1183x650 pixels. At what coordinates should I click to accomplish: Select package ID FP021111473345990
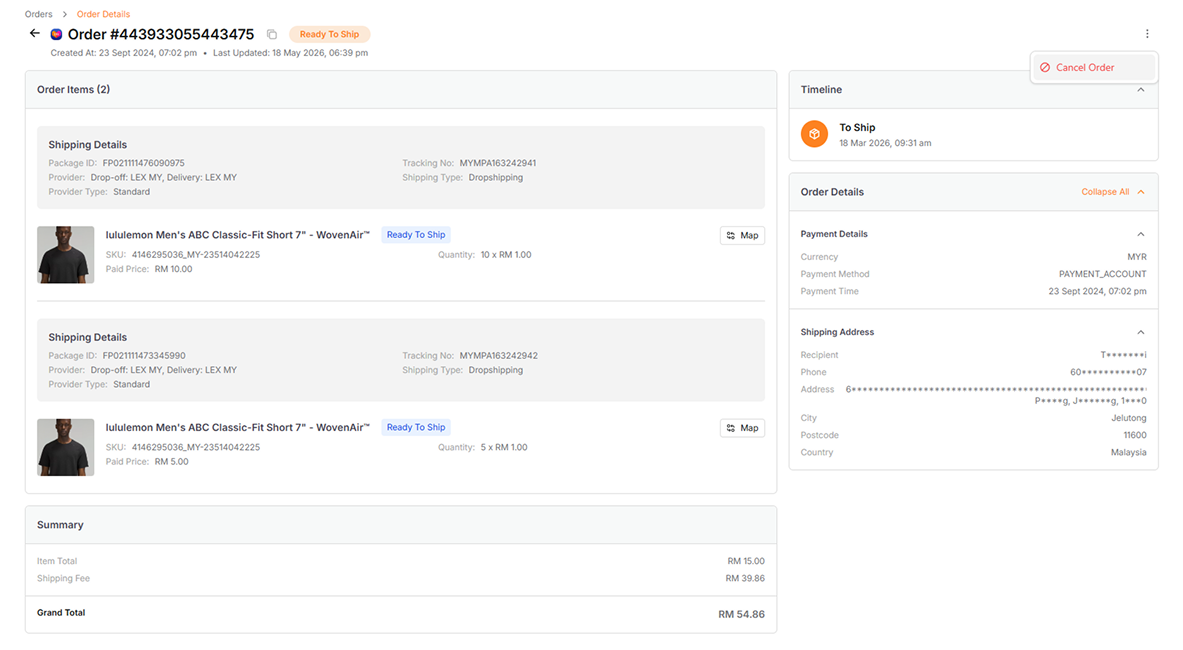pyautogui.click(x=144, y=356)
